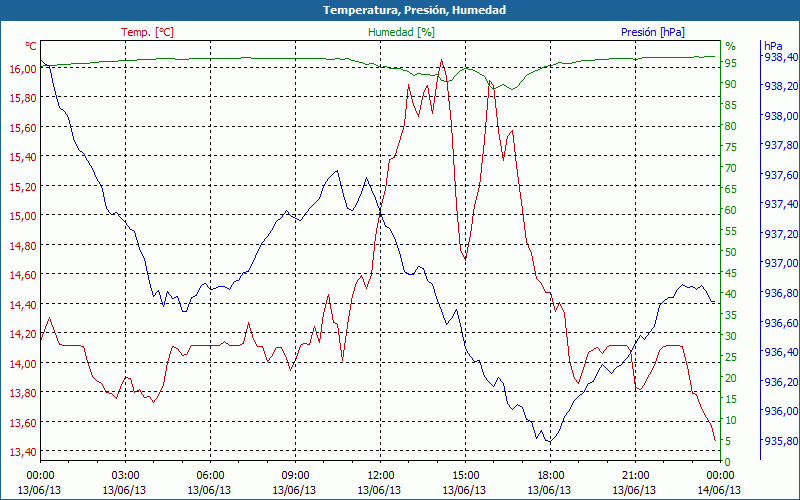Click time axis label "21:00"
800x500 pixels.
tap(635, 476)
